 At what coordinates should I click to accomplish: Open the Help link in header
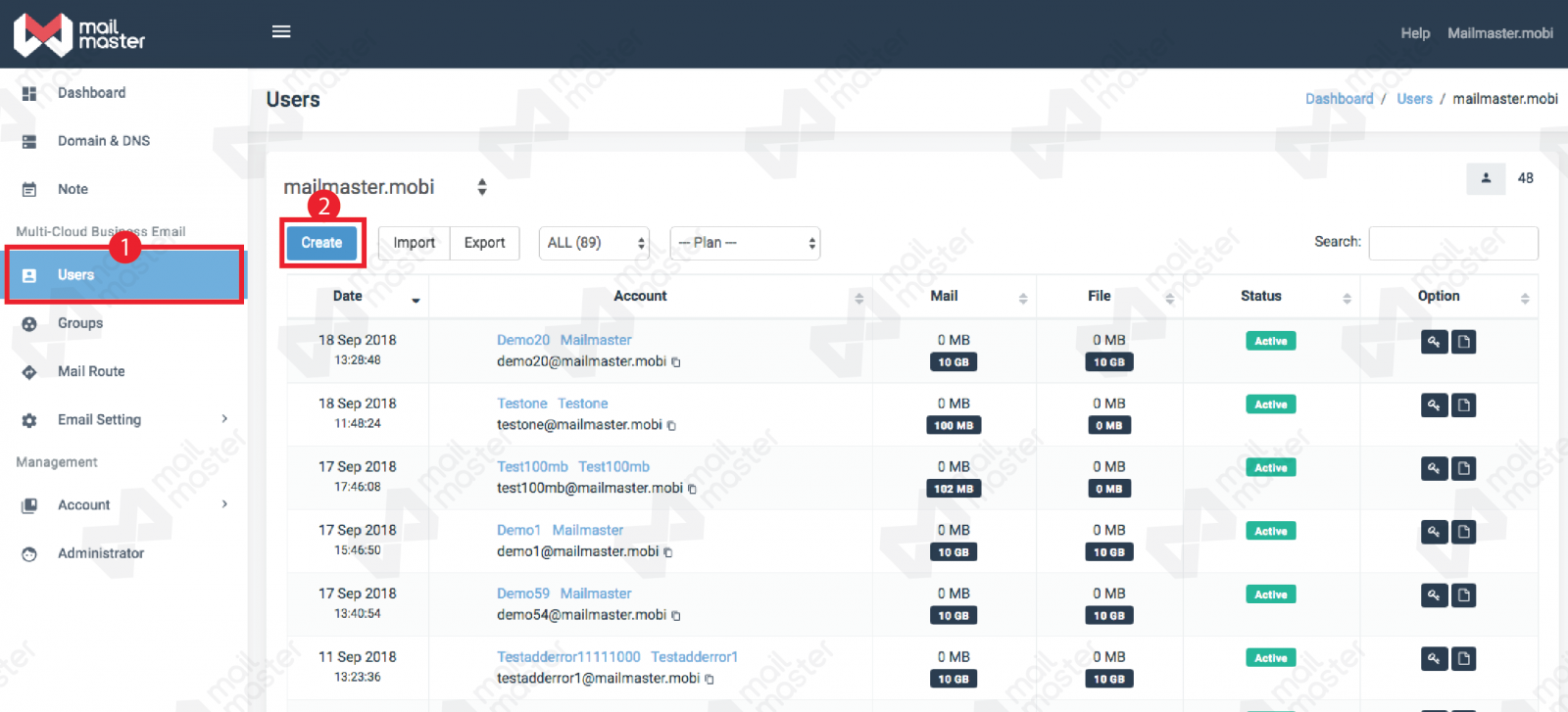click(1415, 33)
